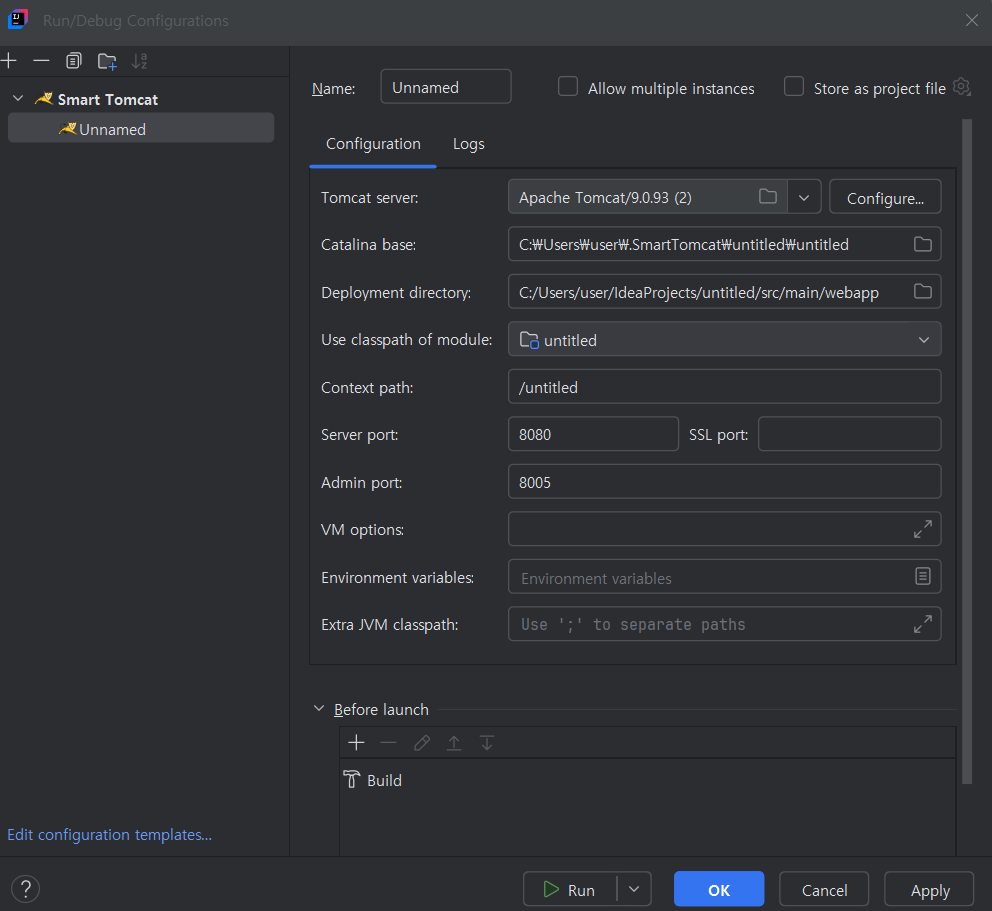Remove the Before launch task
Viewport: 992px width, 911px height.
pos(388,742)
